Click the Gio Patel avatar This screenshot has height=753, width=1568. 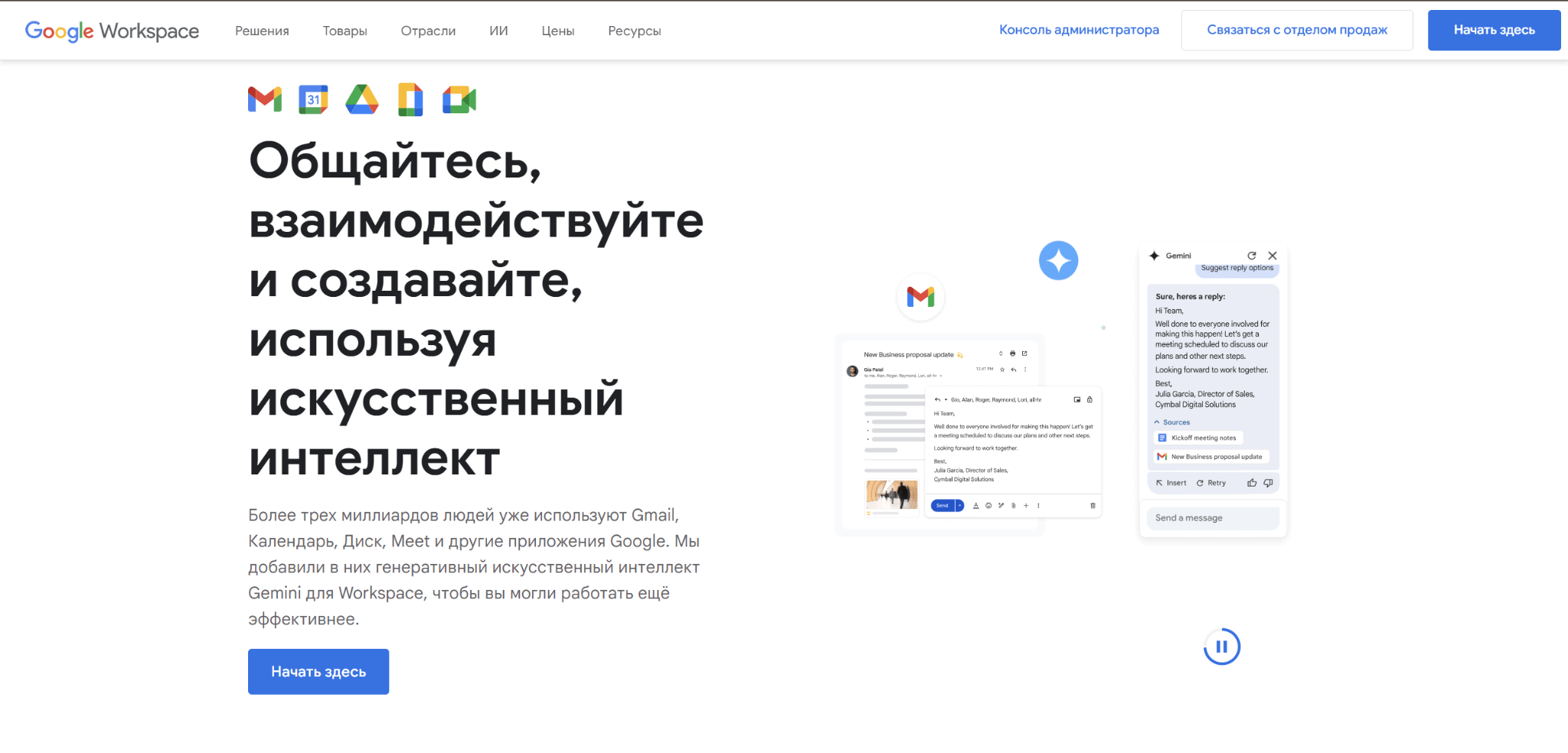852,371
